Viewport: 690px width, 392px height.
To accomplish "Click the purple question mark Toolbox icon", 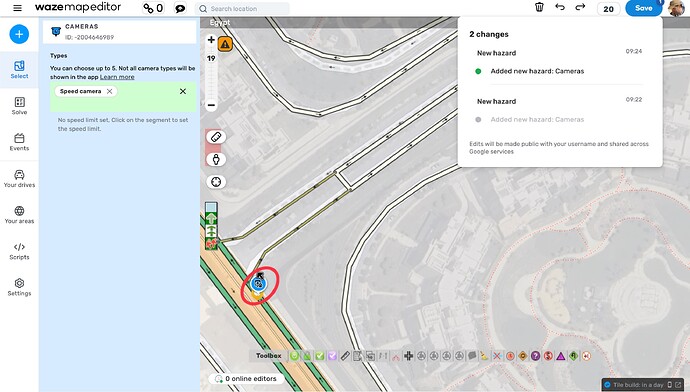I will (x=536, y=356).
